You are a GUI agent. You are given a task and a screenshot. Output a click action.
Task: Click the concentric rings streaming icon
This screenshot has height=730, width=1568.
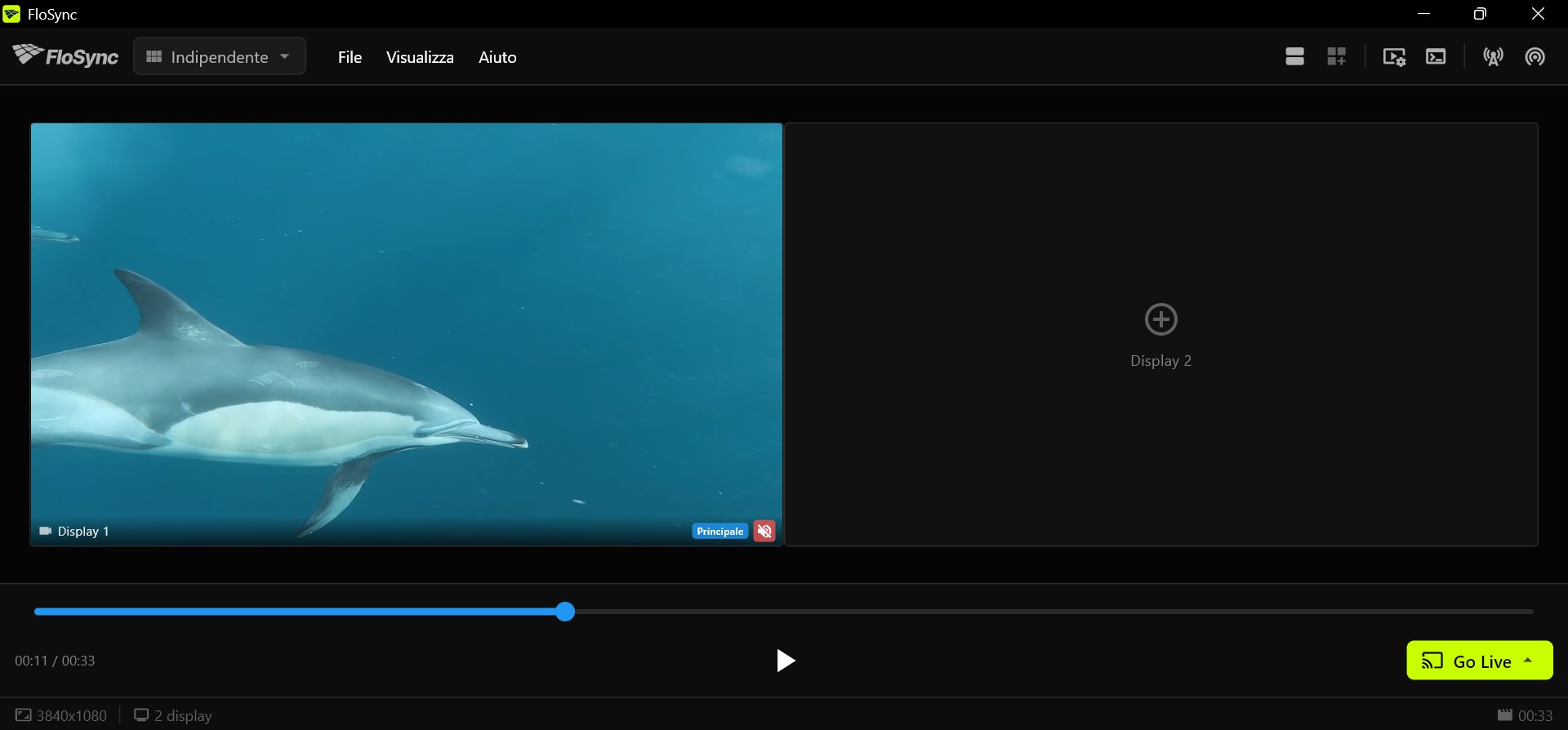coord(1535,56)
